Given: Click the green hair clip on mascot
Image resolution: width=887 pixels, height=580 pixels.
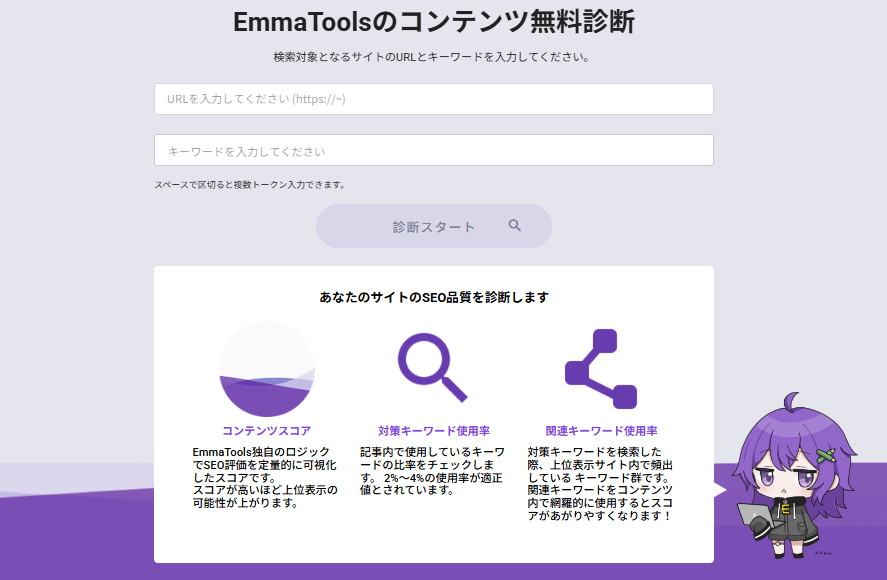Looking at the screenshot, I should 826,455.
